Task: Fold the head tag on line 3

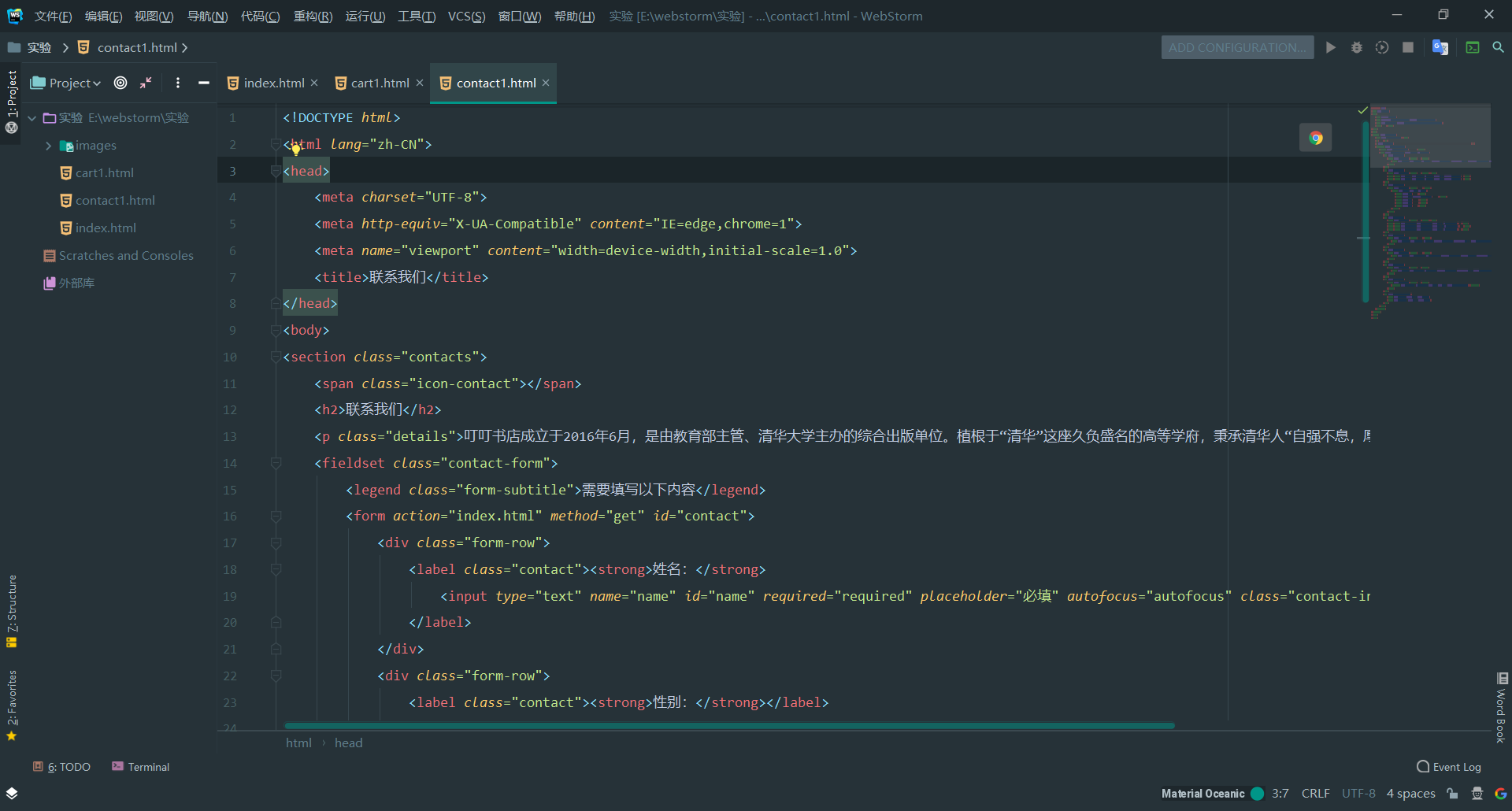Action: (276, 171)
